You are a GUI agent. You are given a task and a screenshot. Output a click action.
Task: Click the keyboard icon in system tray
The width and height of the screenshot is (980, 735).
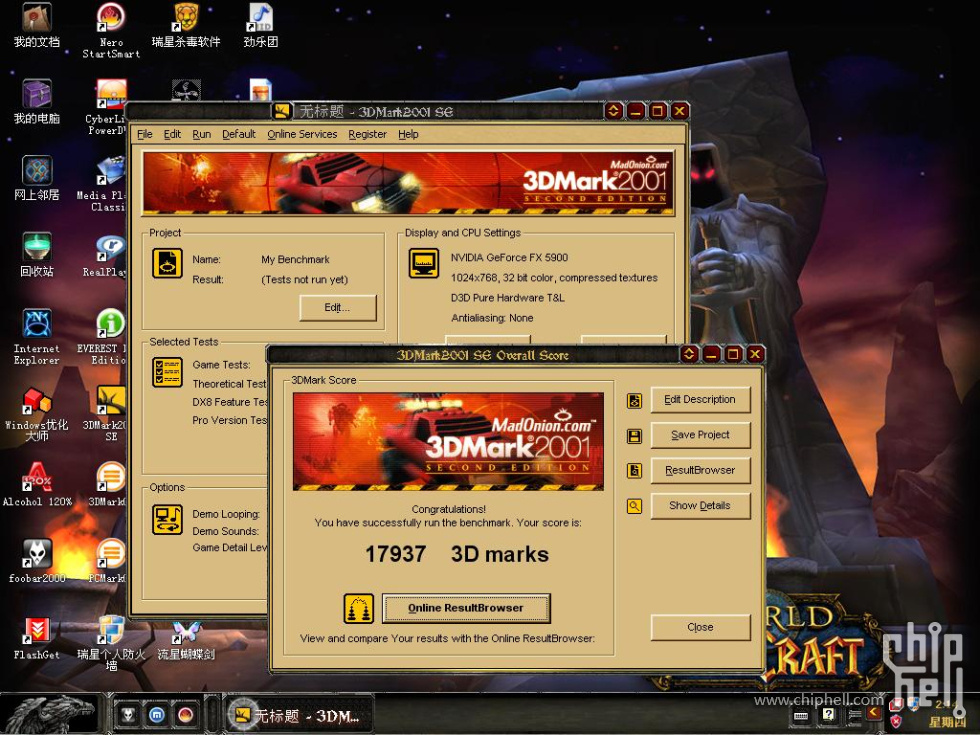click(x=801, y=716)
